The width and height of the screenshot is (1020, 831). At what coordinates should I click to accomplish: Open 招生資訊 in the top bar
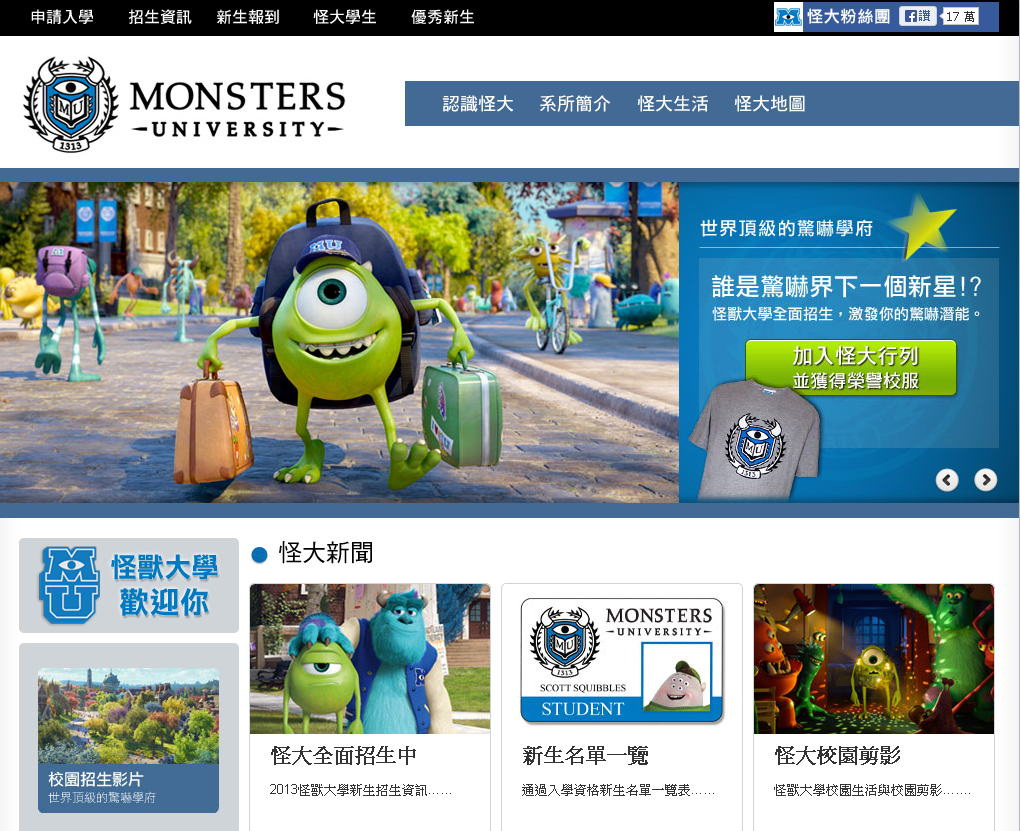160,17
